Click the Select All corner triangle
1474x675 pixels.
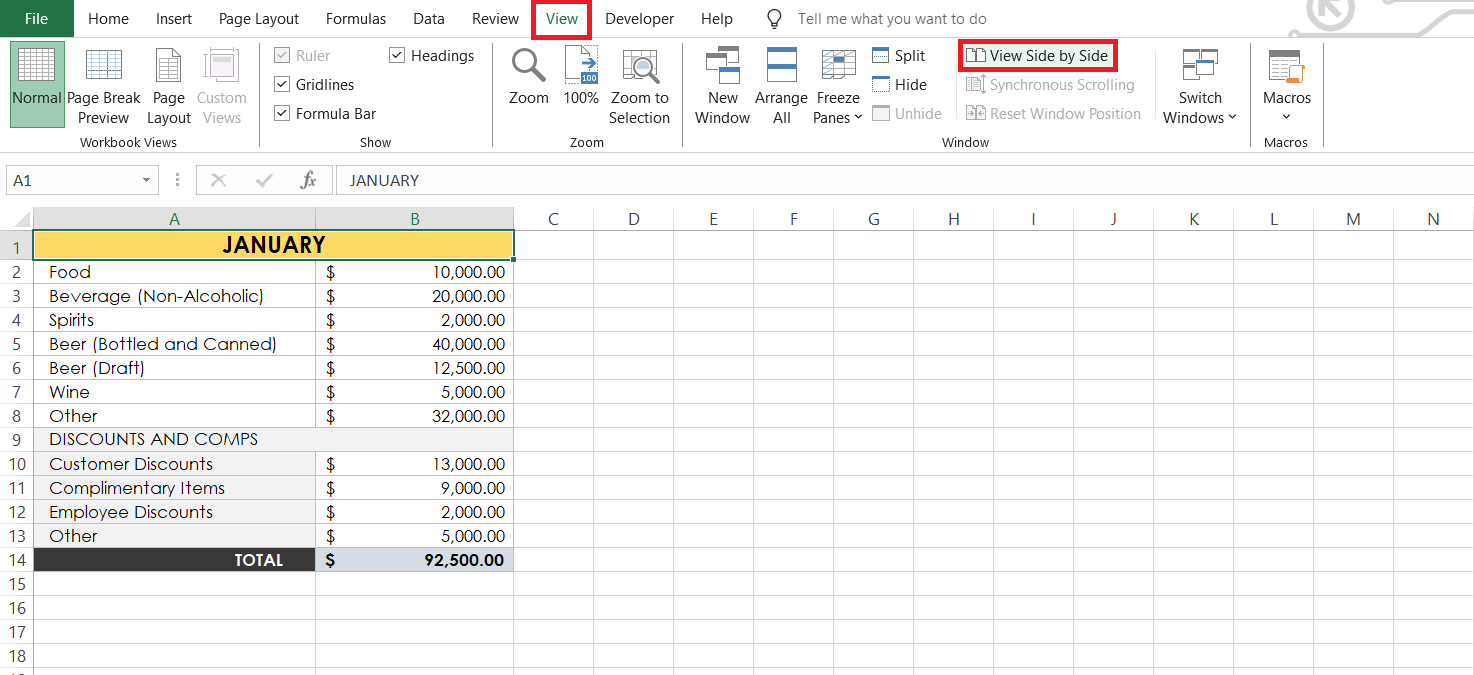tap(21, 219)
